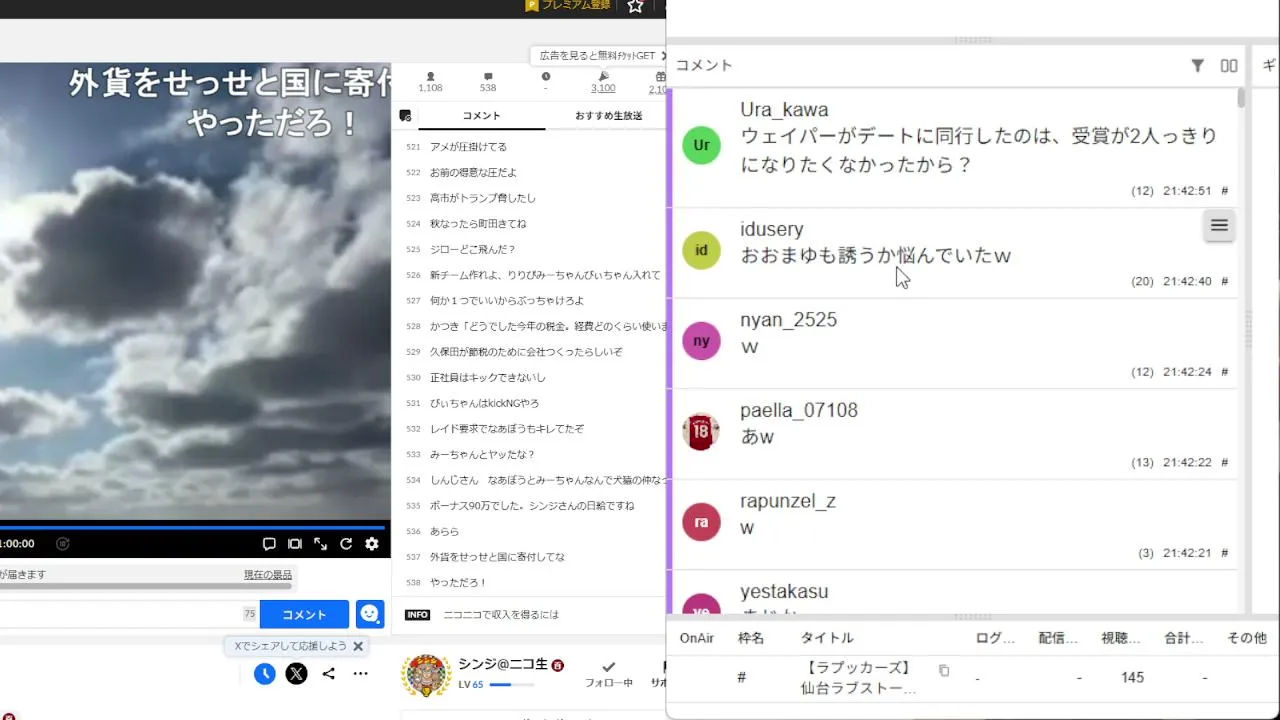Open the 現在の景品 link
Screen dimensions: 1280x720
point(268,575)
